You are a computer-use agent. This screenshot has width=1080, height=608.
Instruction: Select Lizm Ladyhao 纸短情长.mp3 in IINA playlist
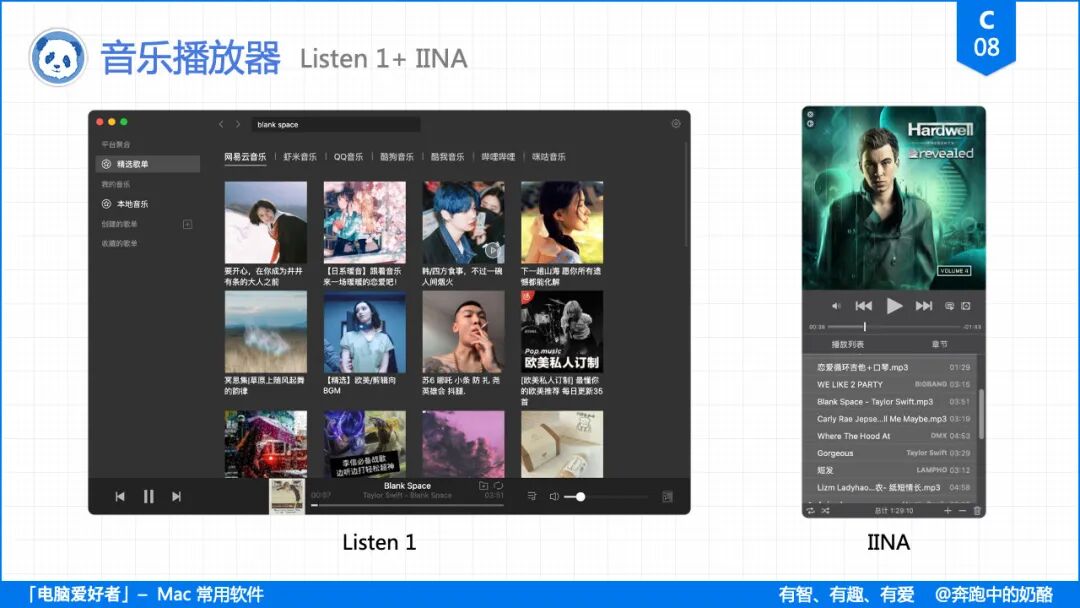[893, 488]
